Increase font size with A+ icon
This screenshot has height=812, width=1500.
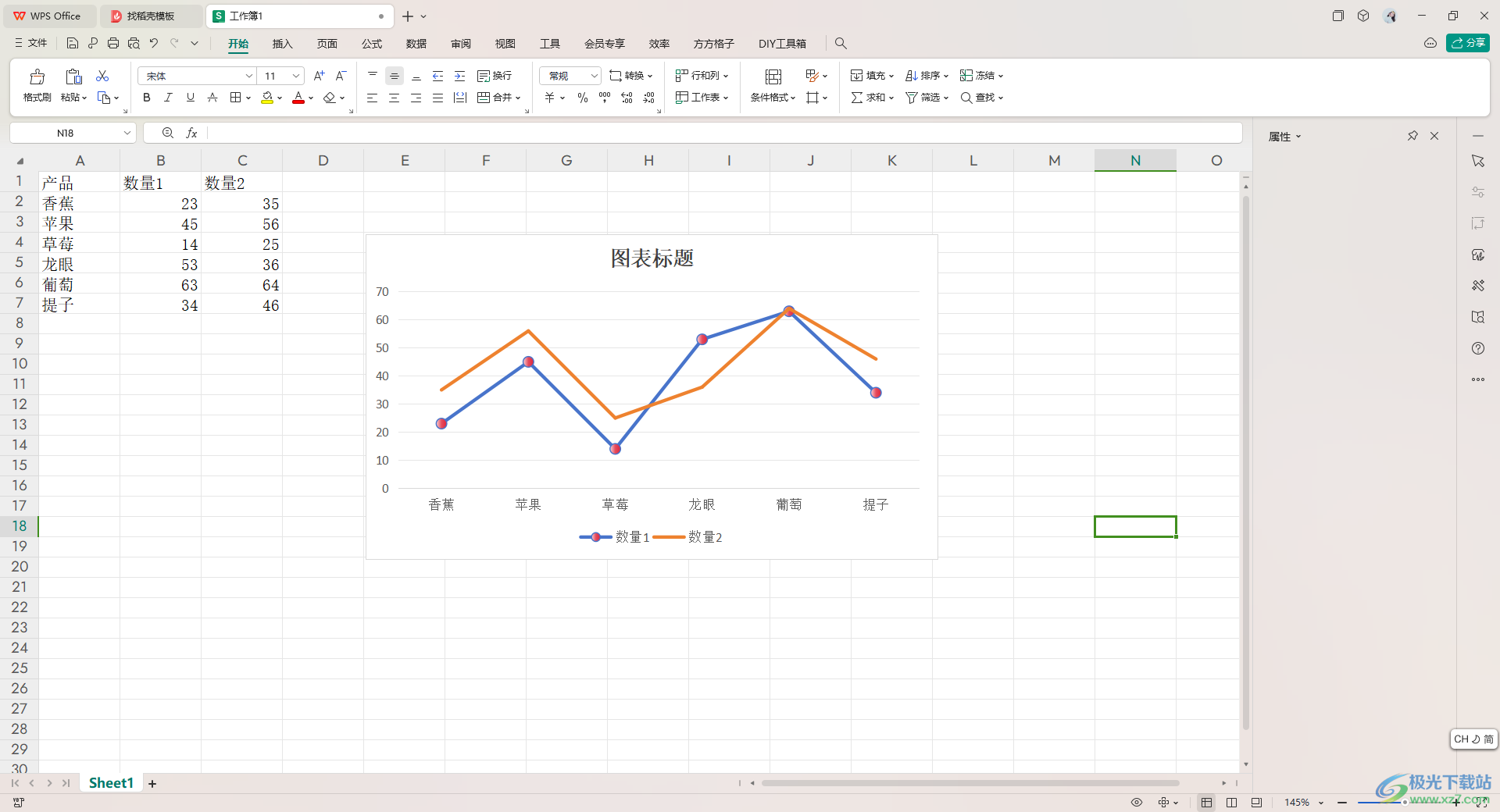click(319, 76)
